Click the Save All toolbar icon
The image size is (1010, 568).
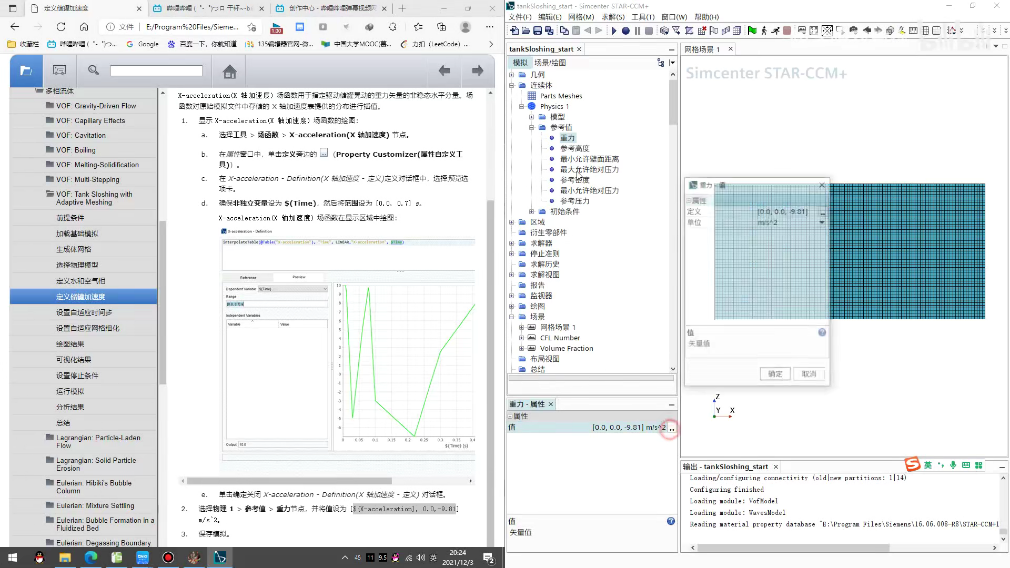[x=549, y=30]
